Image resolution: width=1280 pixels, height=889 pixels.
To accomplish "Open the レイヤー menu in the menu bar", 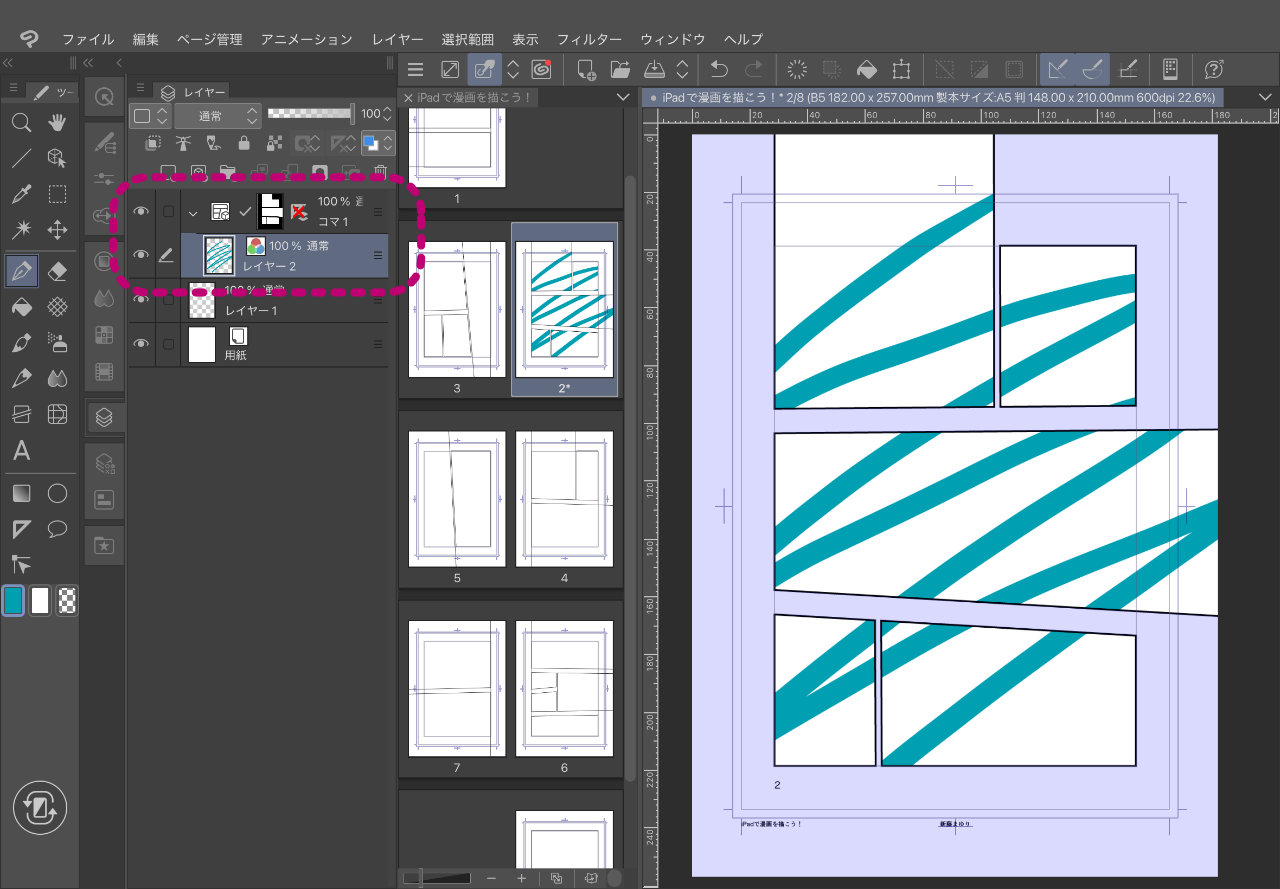I will click(397, 39).
